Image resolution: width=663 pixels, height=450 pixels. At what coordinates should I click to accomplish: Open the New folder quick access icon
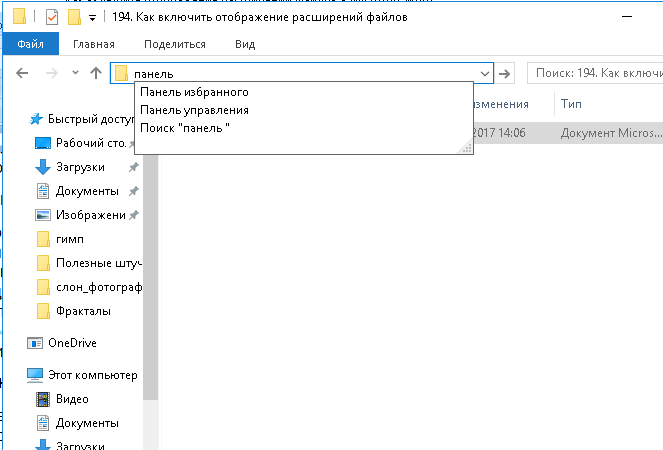[x=74, y=17]
